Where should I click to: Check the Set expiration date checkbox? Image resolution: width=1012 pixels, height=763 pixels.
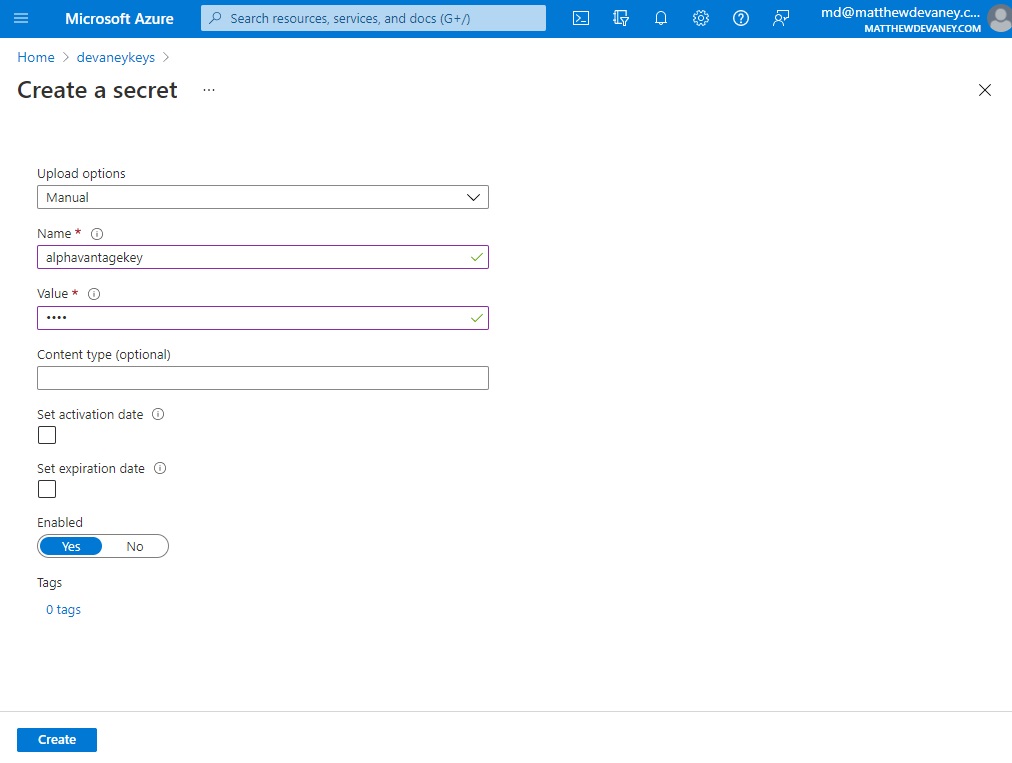coord(46,489)
